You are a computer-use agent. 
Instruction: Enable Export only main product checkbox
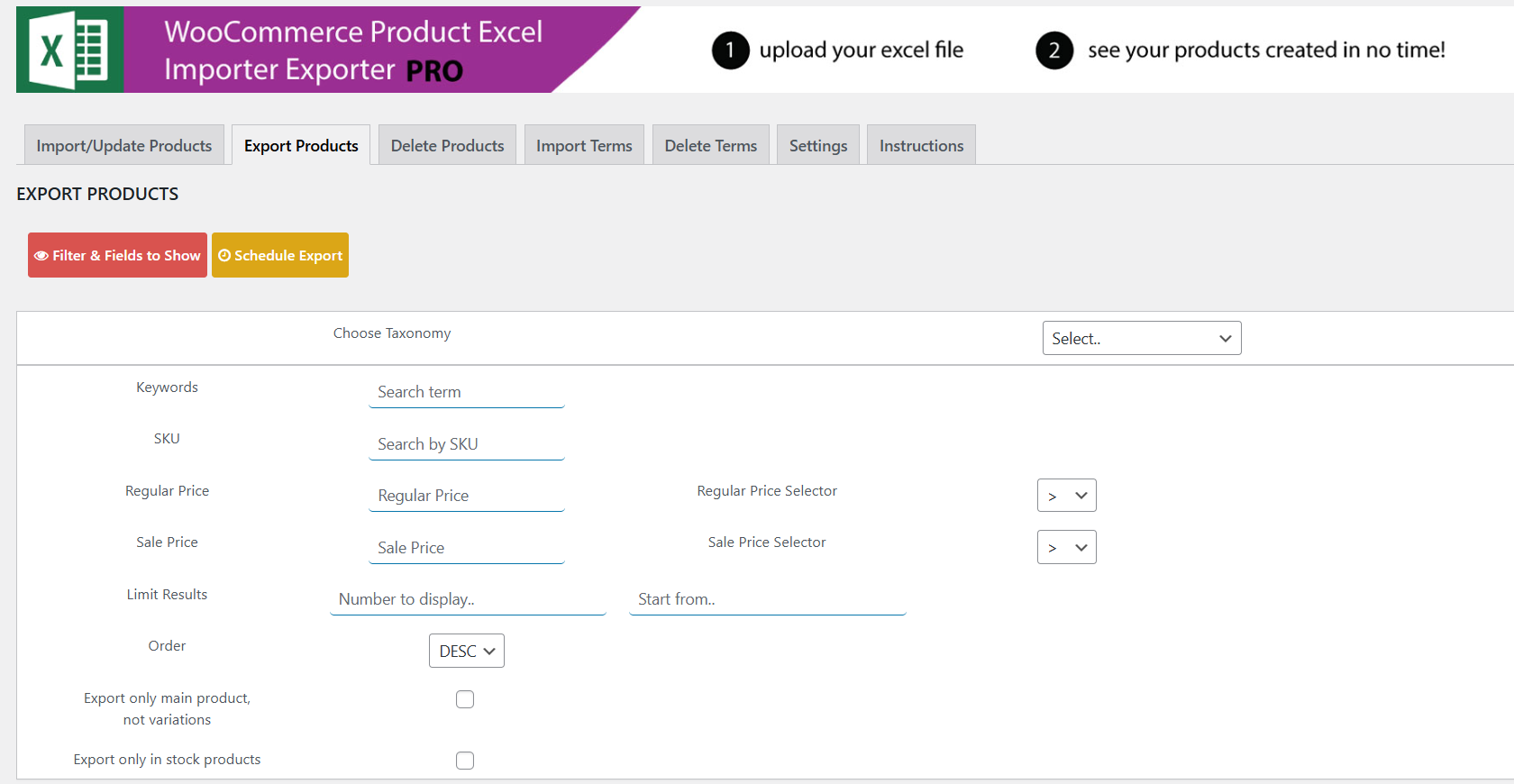pos(465,699)
